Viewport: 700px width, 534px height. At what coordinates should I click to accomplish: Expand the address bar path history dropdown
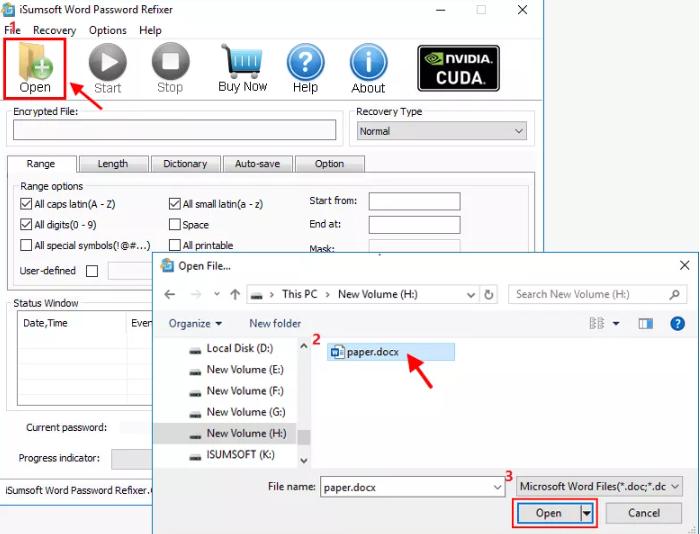(471, 295)
